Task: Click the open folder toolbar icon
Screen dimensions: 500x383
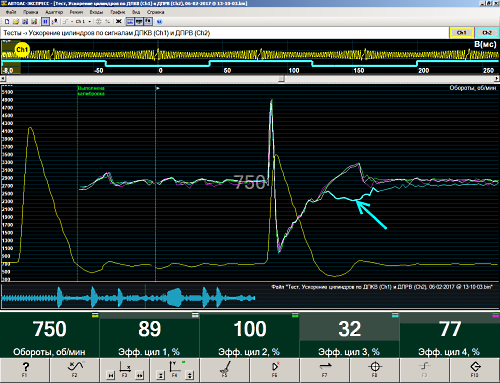Action: [x=16, y=22]
